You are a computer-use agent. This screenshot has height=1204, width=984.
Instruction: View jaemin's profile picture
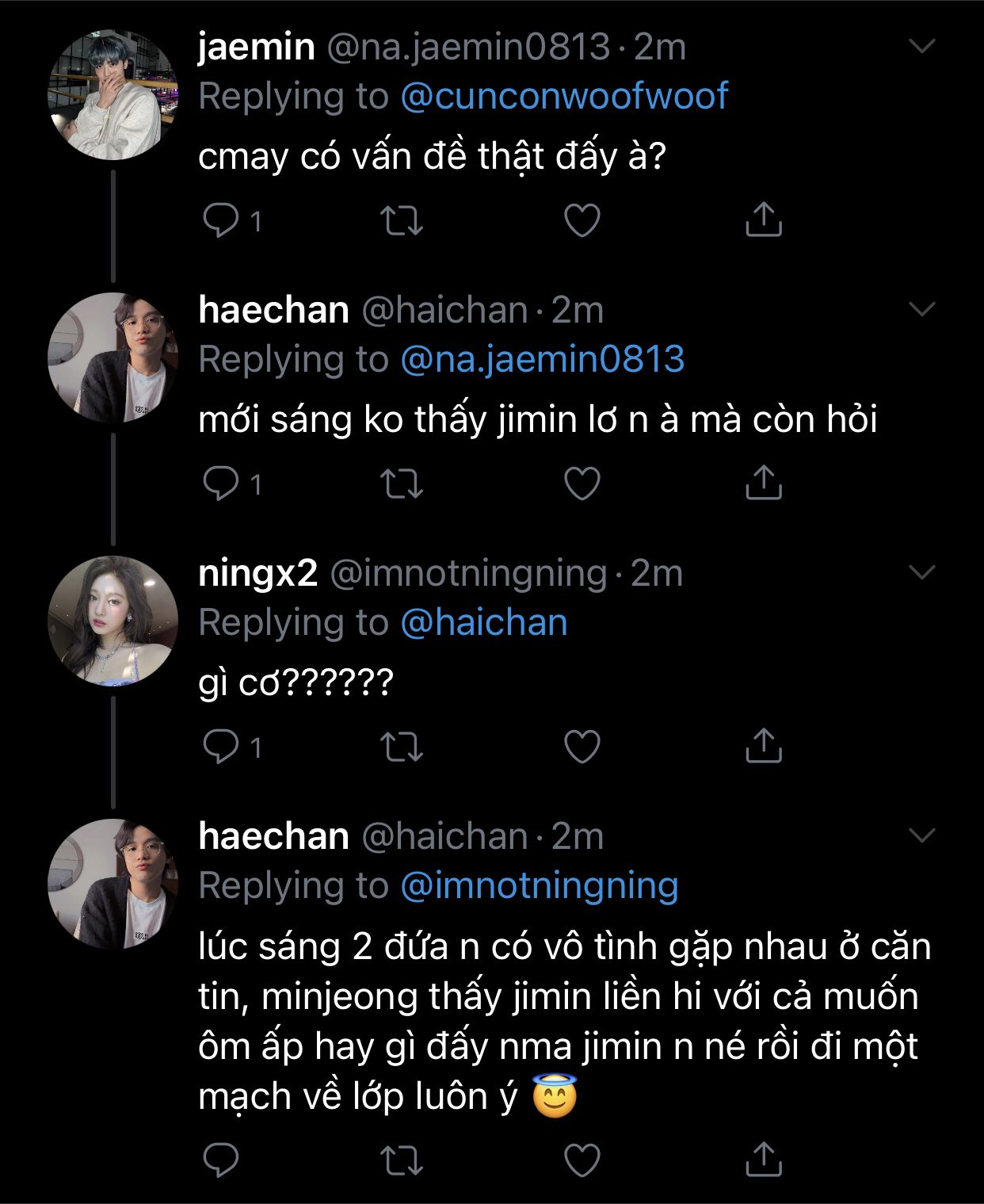coord(113,95)
